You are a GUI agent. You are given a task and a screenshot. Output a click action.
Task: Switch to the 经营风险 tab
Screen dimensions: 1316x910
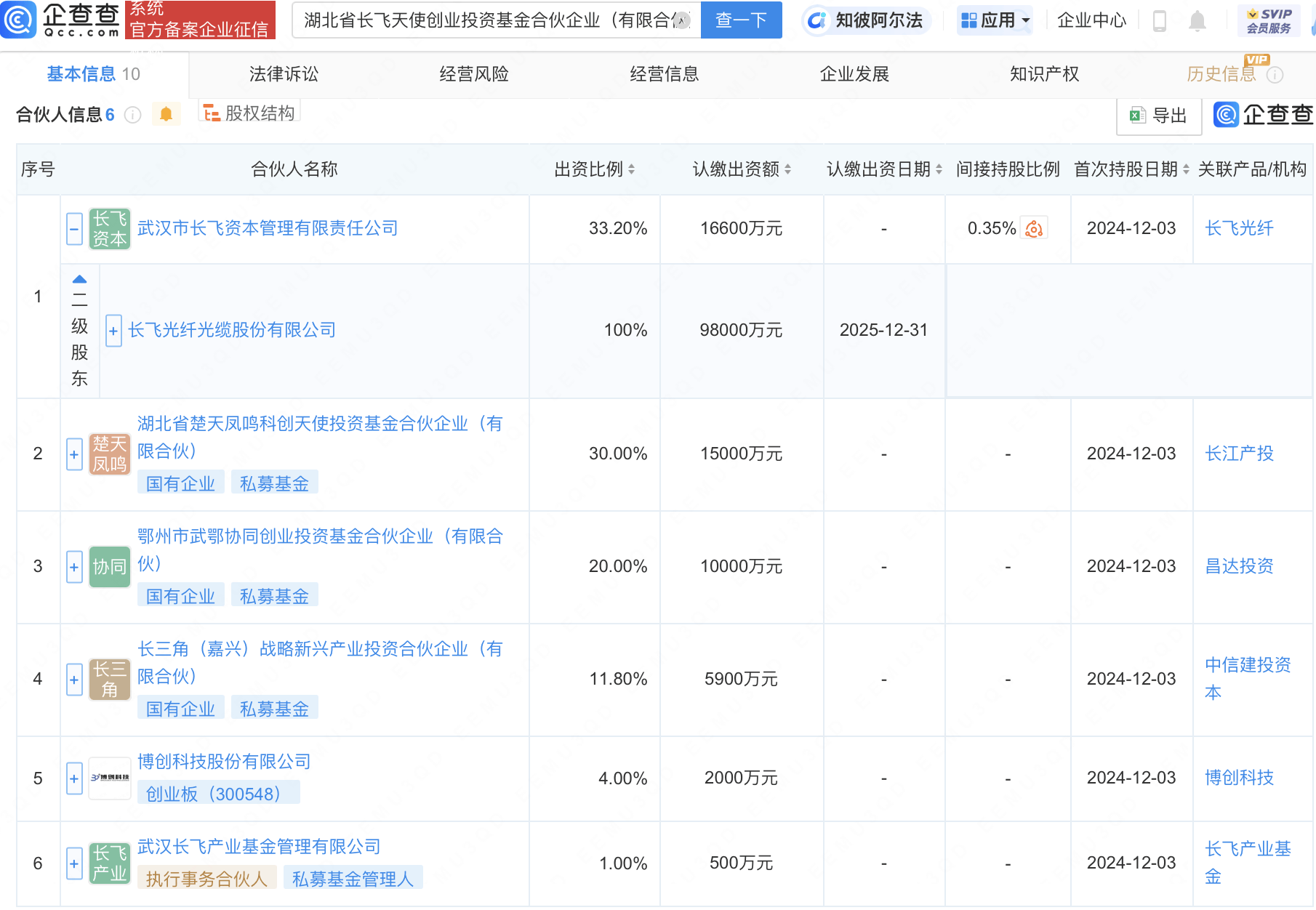(474, 74)
